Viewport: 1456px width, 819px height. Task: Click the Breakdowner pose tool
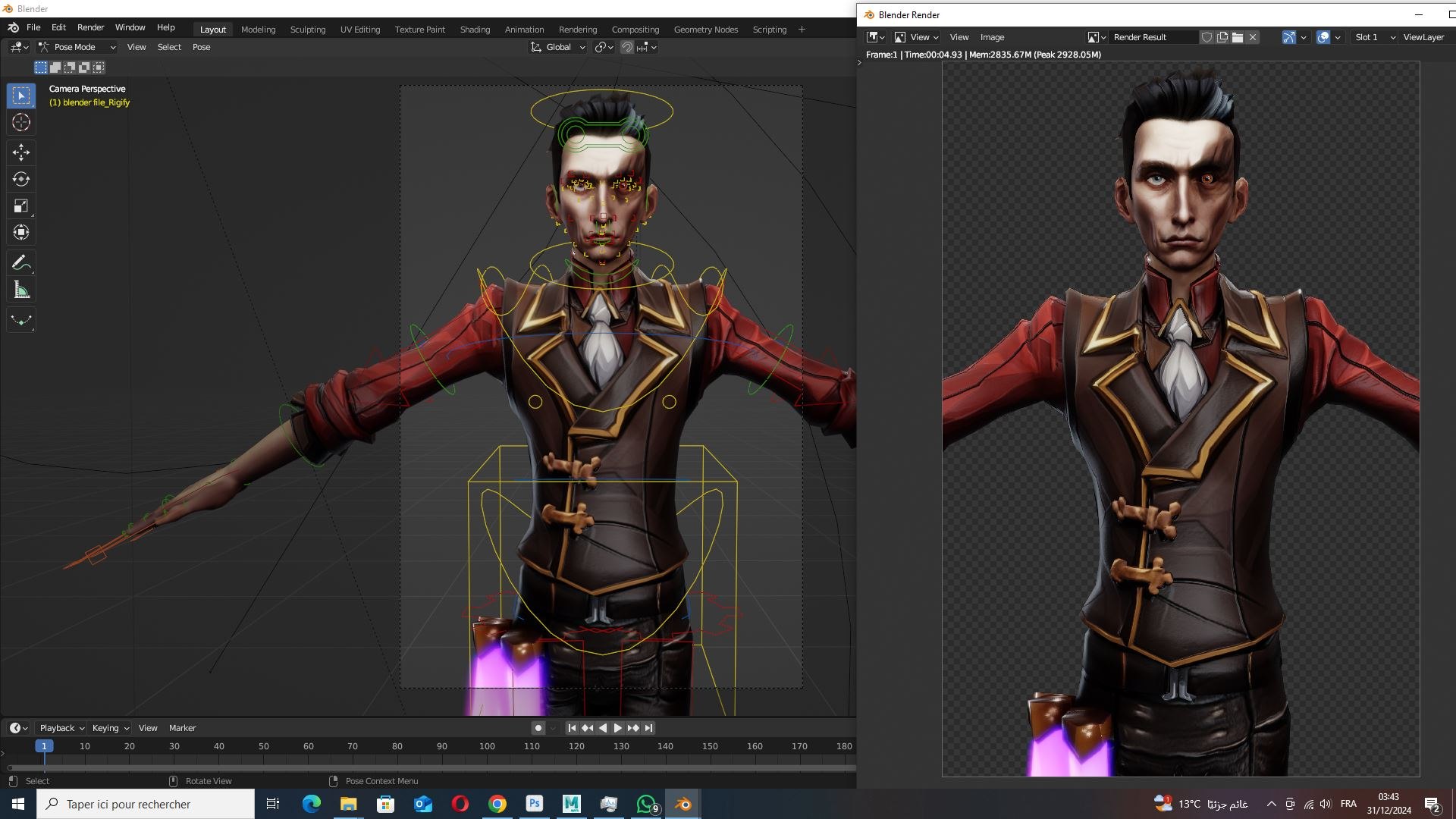(x=21, y=320)
